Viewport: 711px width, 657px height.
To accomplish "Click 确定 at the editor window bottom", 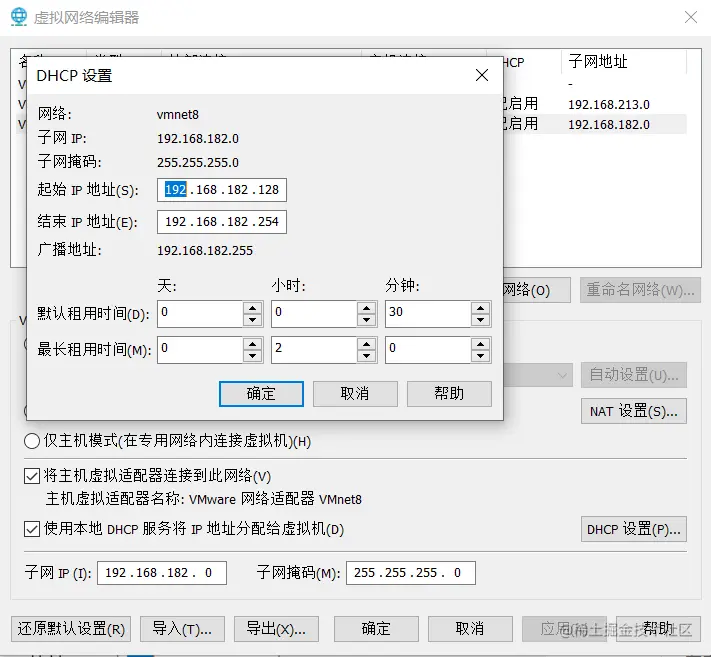I will (x=376, y=629).
